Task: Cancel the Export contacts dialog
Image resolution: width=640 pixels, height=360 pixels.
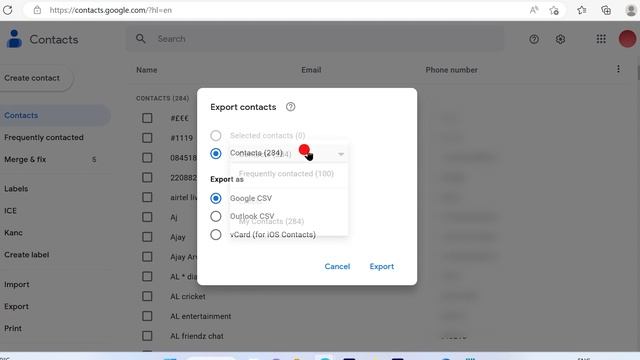Action: click(337, 267)
